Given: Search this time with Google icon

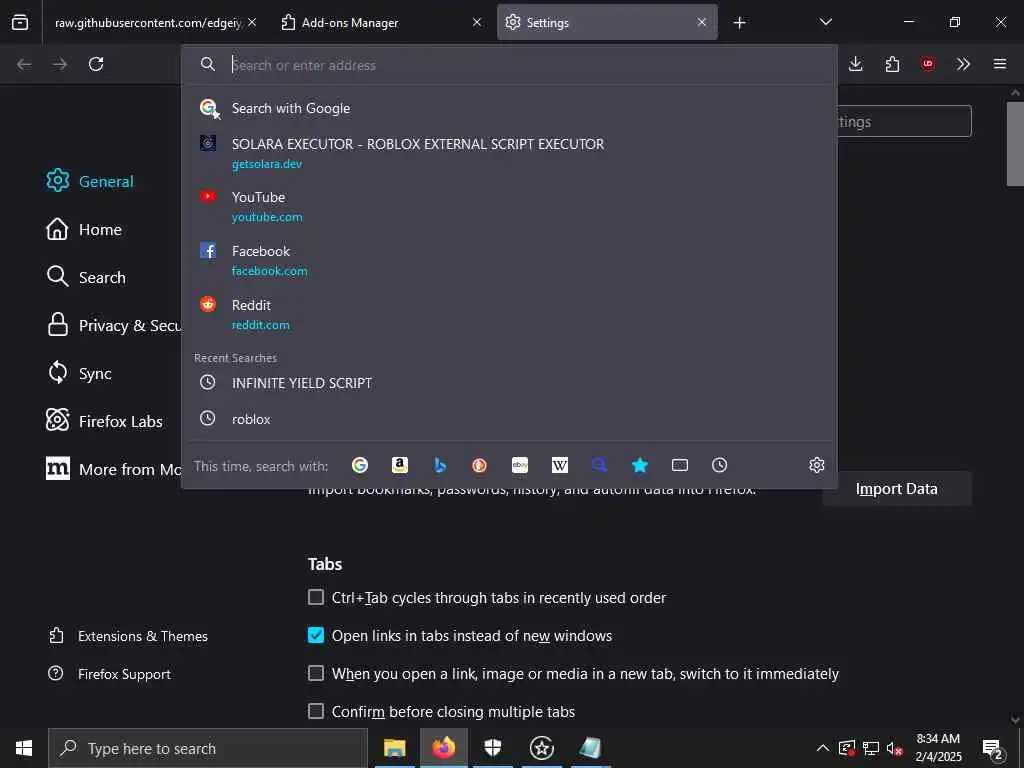Looking at the screenshot, I should point(360,465).
